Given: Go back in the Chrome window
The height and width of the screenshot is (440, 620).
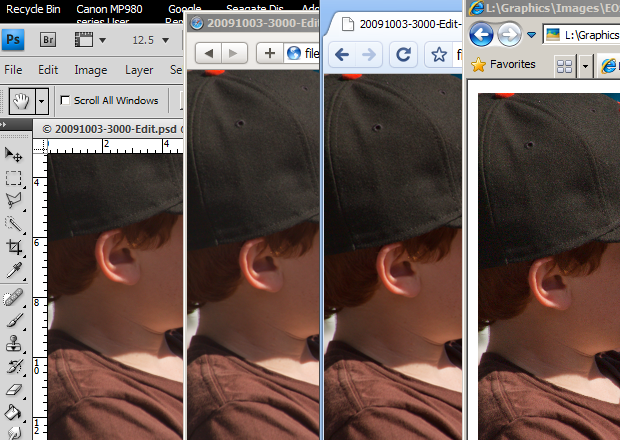Looking at the screenshot, I should pos(342,54).
